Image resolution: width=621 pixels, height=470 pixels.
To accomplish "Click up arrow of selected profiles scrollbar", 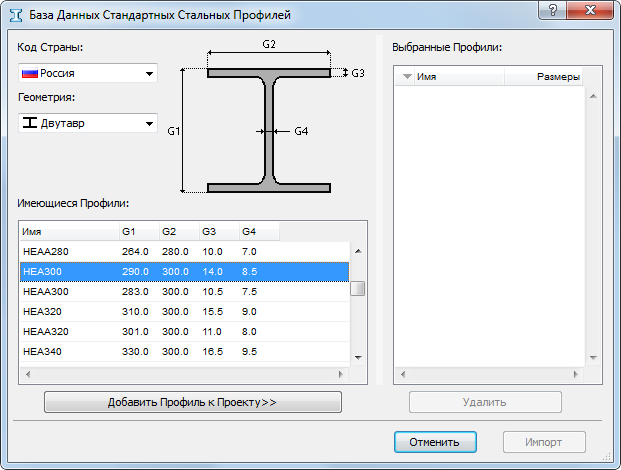I will (593, 96).
